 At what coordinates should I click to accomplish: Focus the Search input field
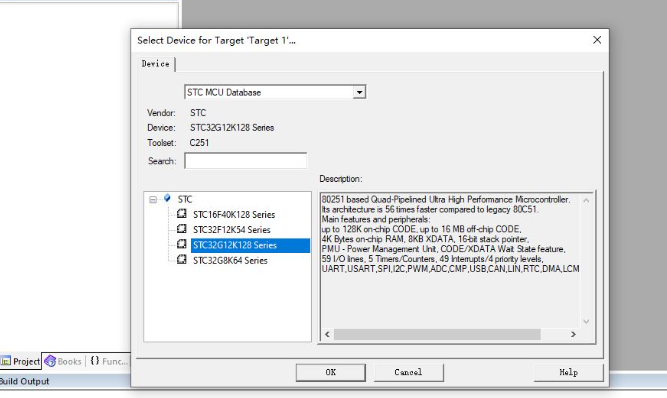point(245,161)
